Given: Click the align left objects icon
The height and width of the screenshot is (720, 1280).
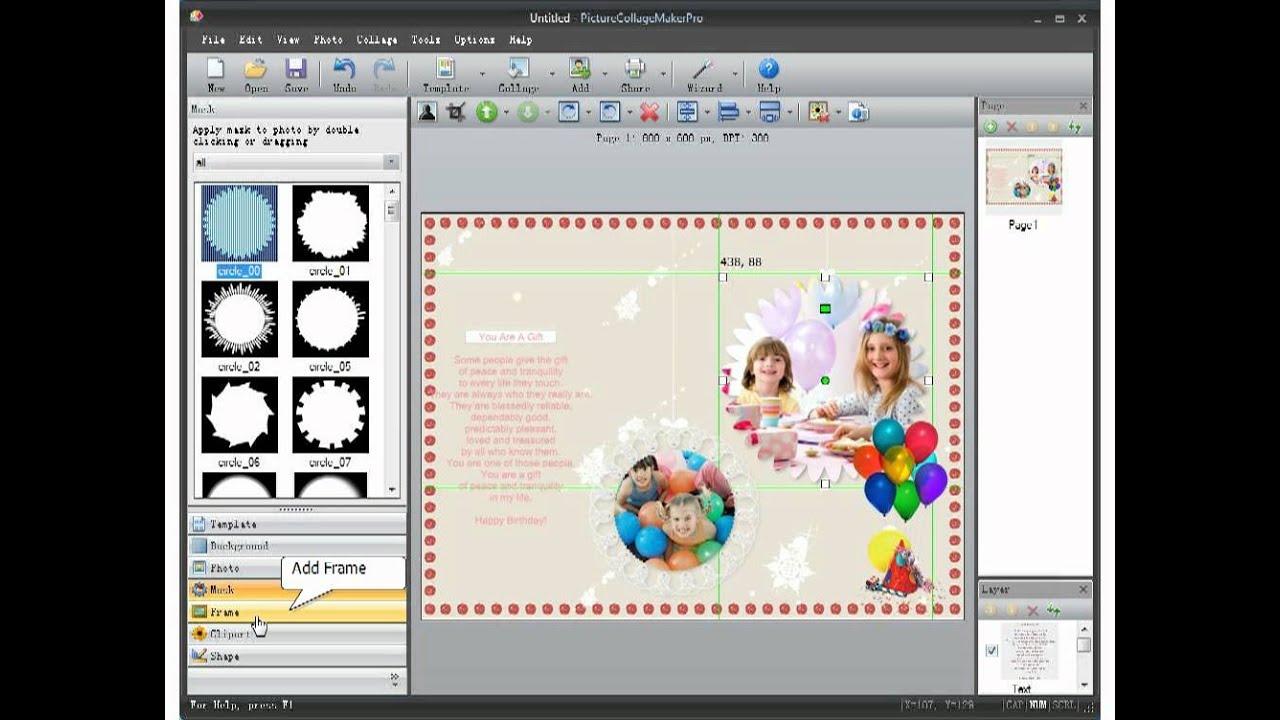Looking at the screenshot, I should (x=728, y=112).
